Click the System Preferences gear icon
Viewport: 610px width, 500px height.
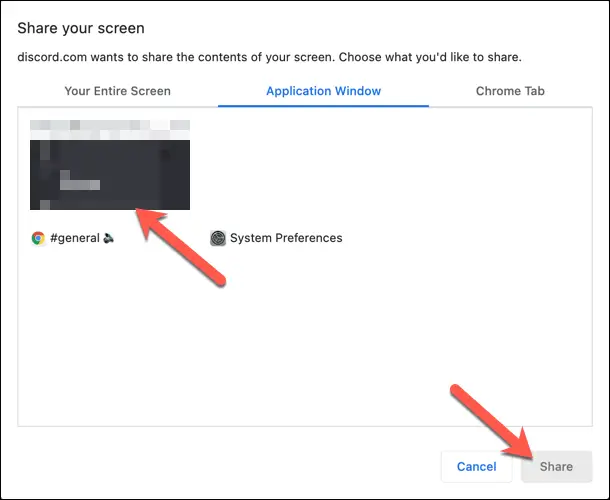218,238
